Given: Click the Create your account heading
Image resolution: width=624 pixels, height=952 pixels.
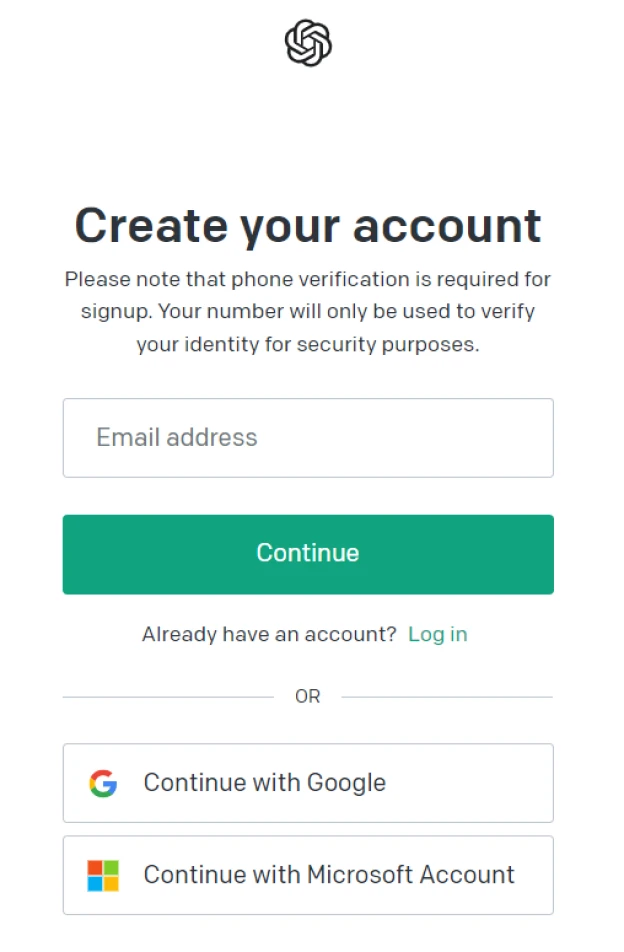Looking at the screenshot, I should tap(308, 226).
